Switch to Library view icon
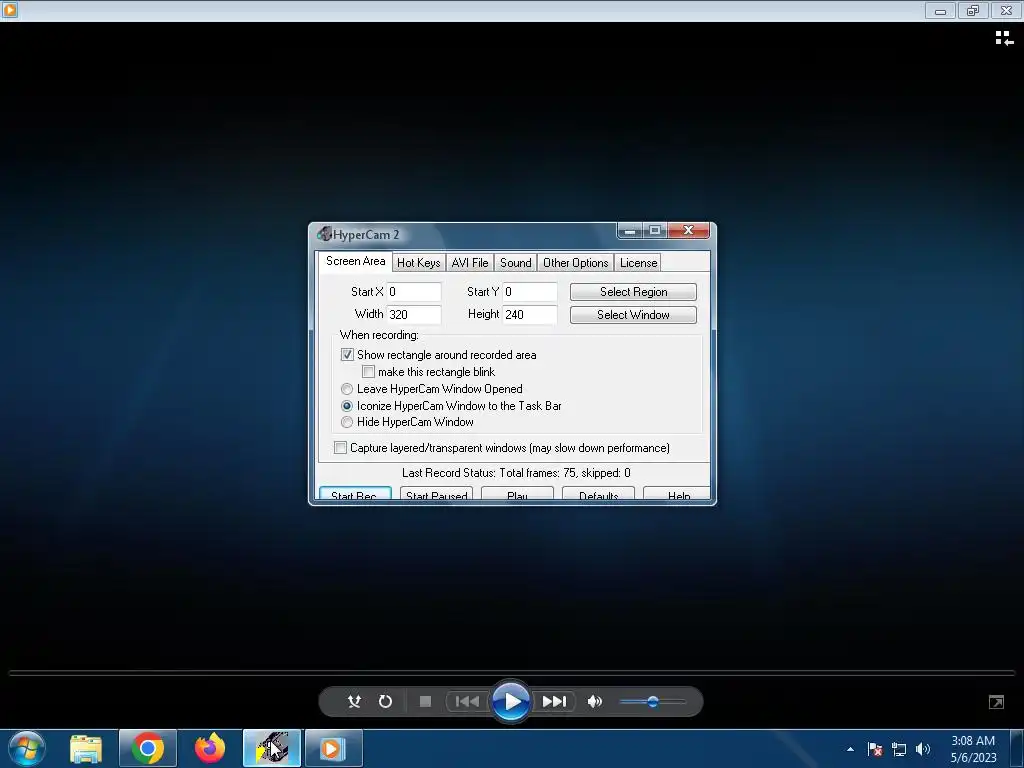 (x=1004, y=39)
